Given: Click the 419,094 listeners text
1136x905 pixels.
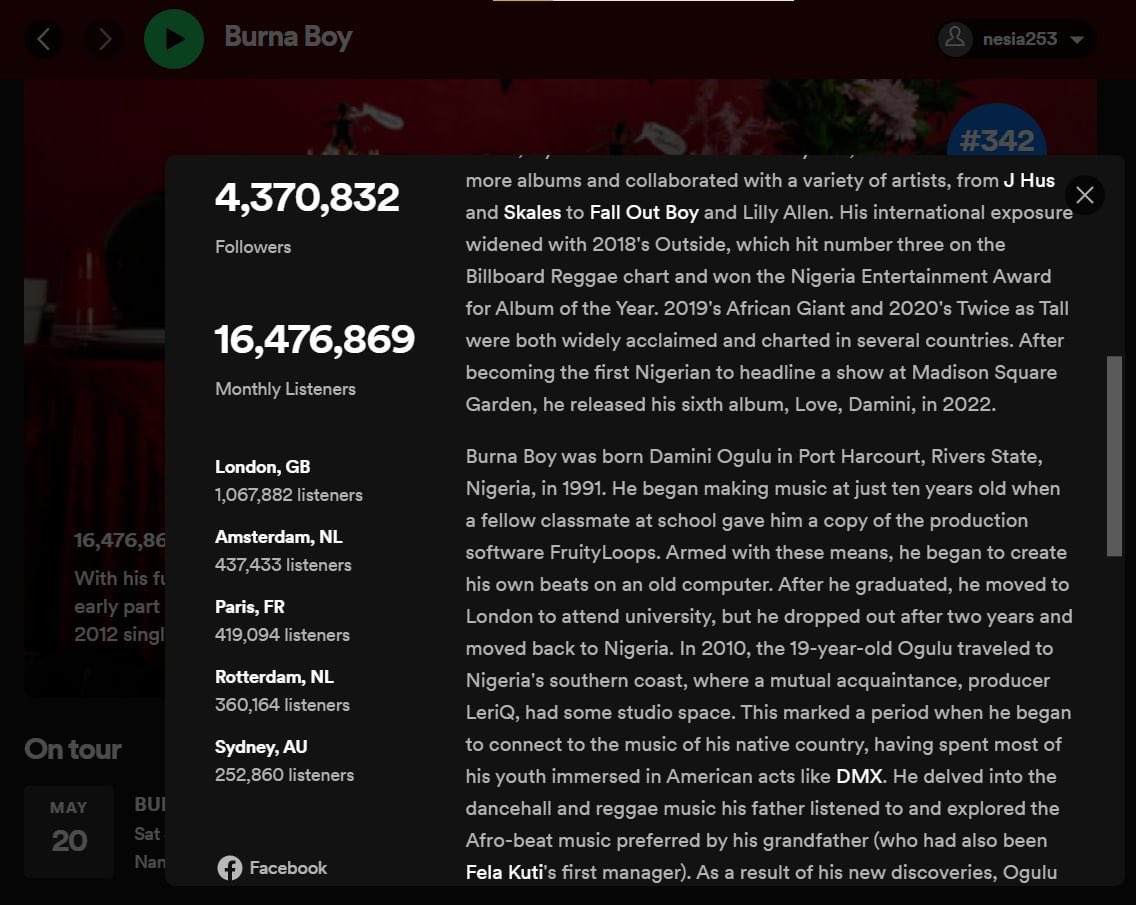Looking at the screenshot, I should 282,635.
